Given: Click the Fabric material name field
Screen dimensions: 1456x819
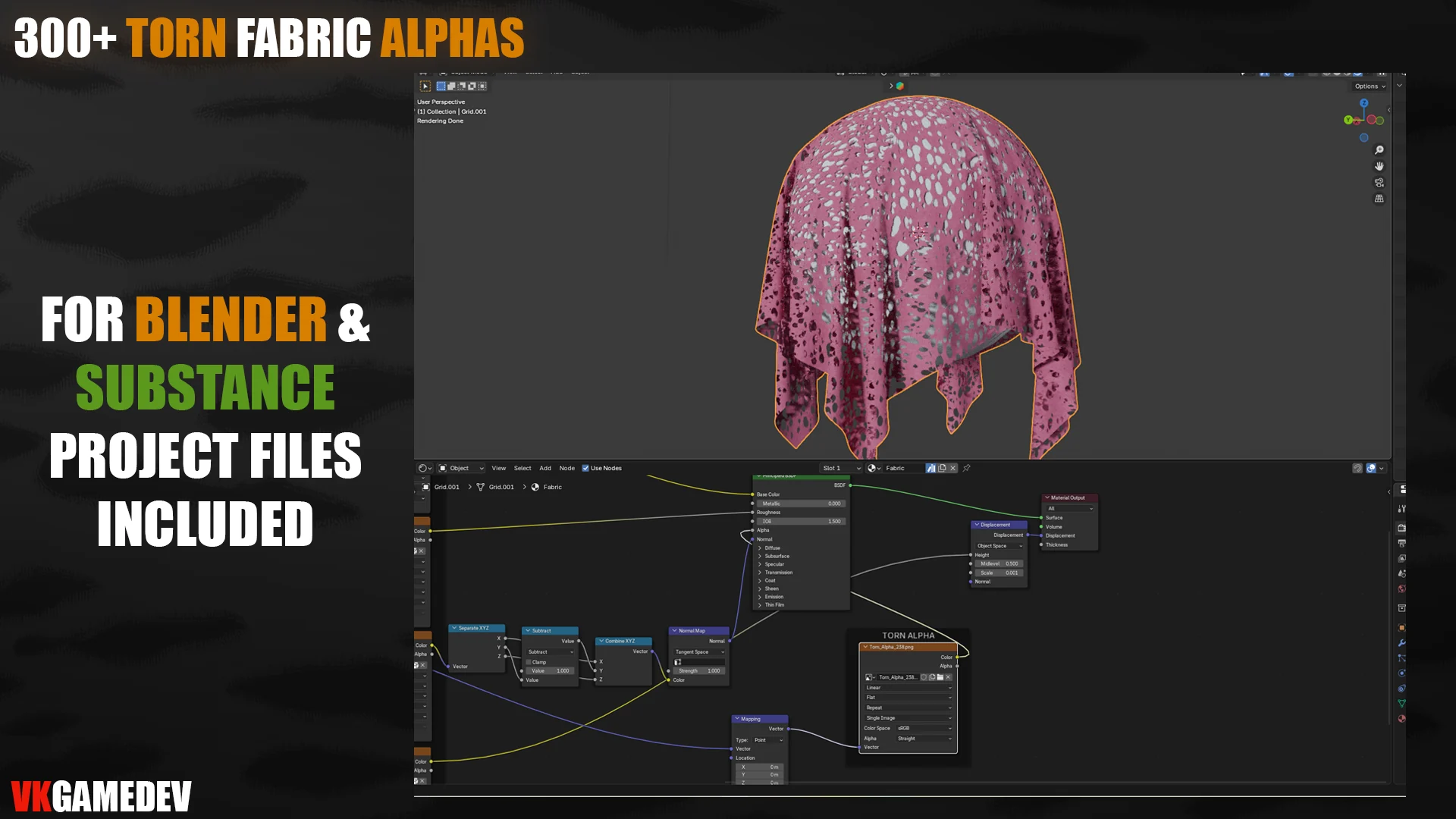Looking at the screenshot, I should [903, 469].
